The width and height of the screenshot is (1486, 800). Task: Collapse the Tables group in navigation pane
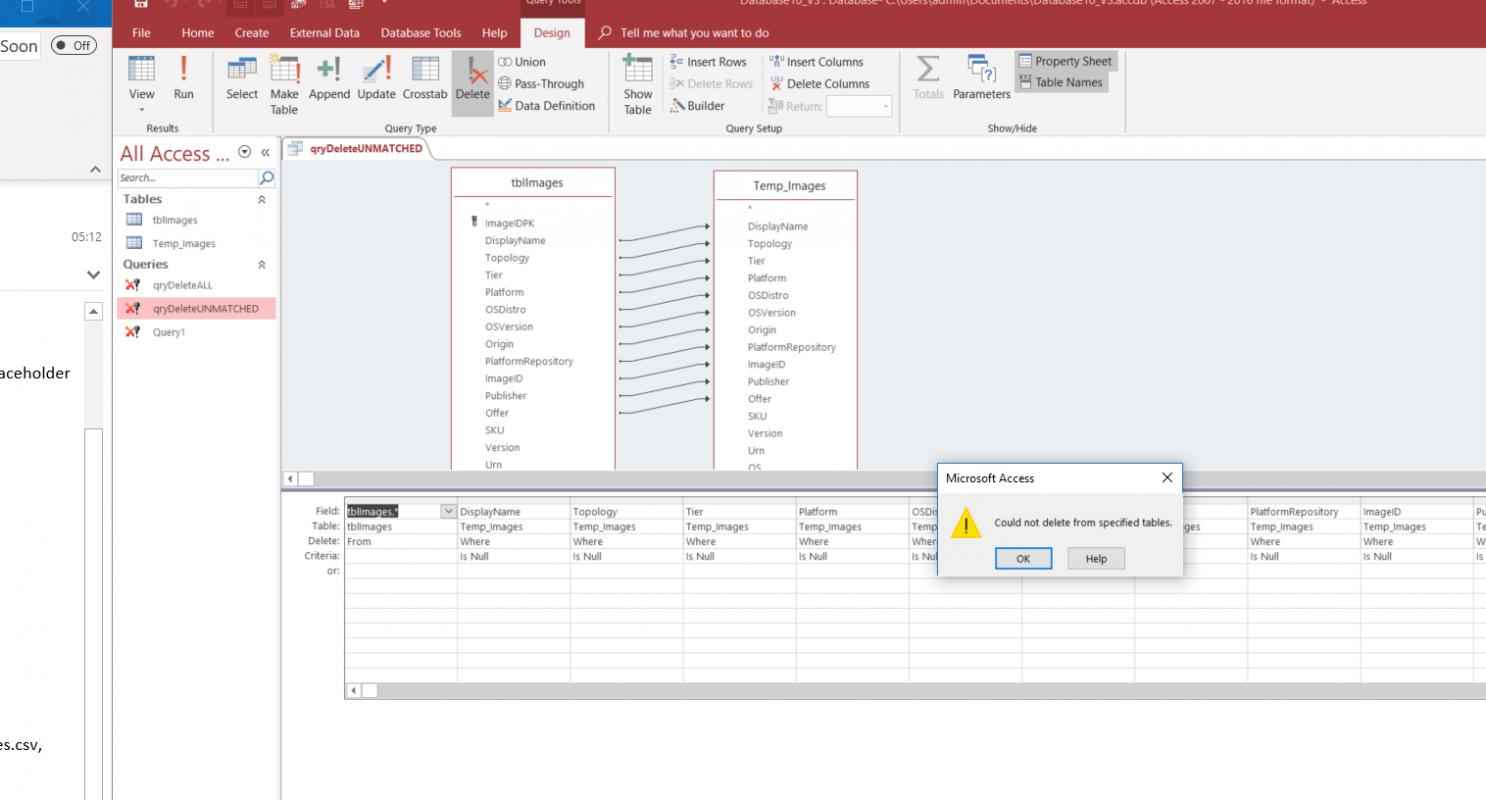pos(263,200)
